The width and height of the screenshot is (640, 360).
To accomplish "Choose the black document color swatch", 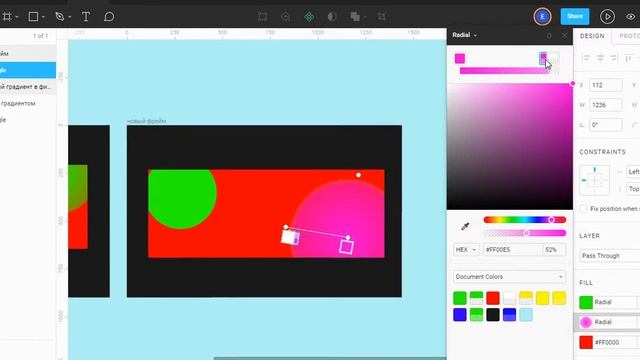I will coord(493,315).
